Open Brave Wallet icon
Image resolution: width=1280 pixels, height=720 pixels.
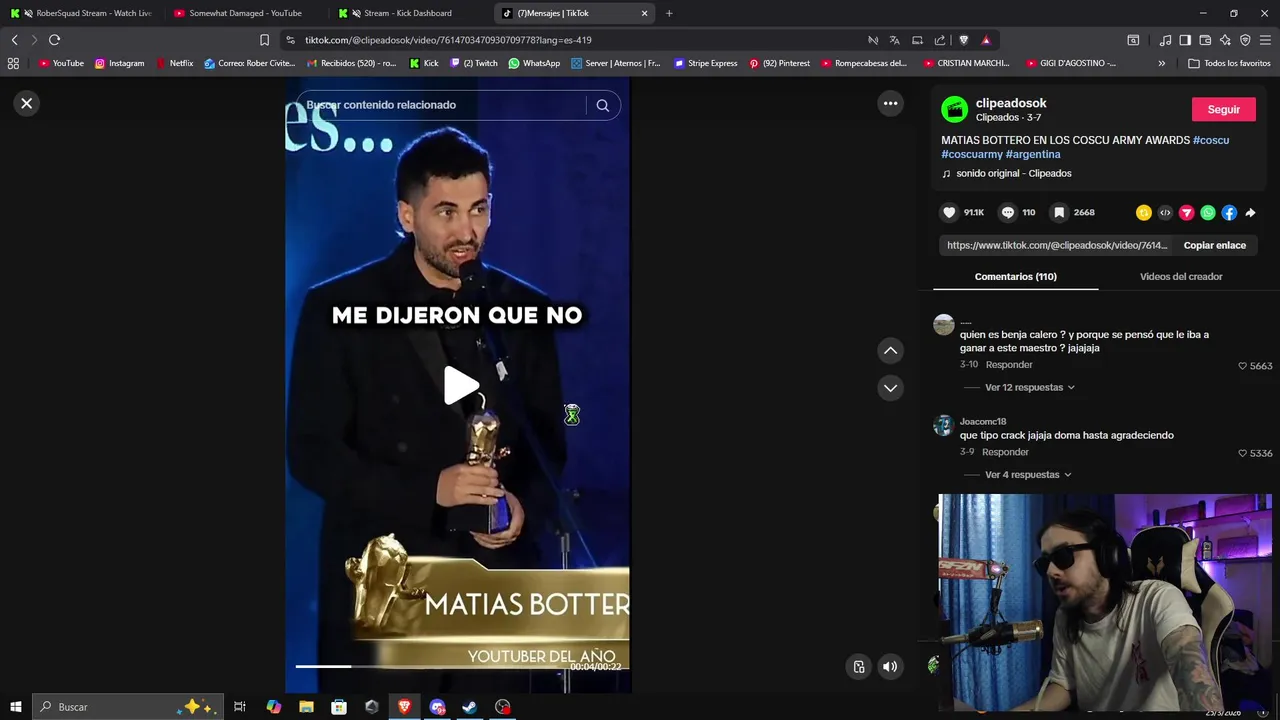(1205, 40)
